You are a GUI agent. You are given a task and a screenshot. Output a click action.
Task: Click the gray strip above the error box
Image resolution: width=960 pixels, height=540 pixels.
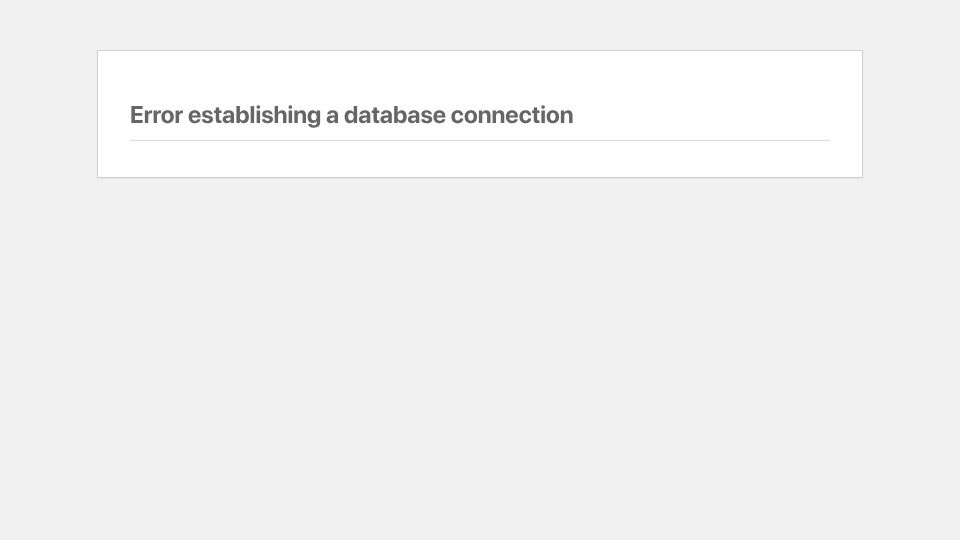pos(480,24)
